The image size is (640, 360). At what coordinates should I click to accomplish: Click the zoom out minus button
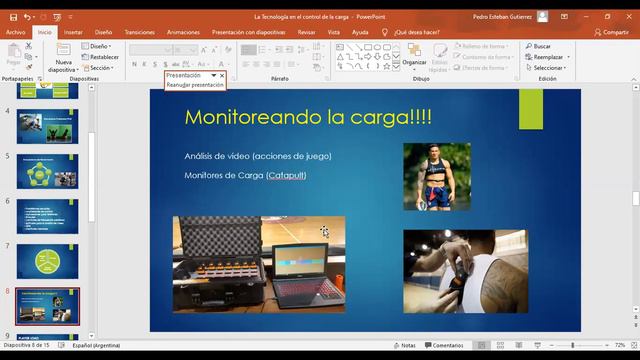pyautogui.click(x=552, y=345)
